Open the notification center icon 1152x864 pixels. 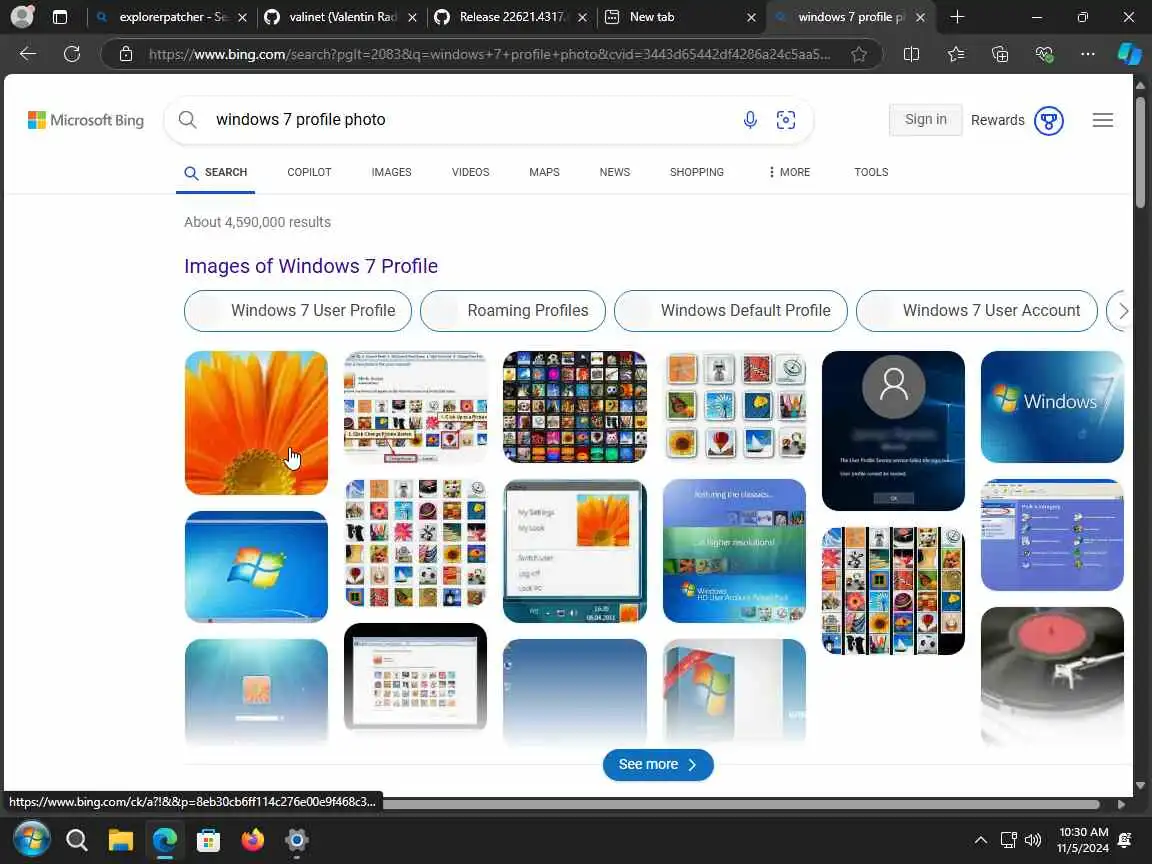click(1124, 840)
